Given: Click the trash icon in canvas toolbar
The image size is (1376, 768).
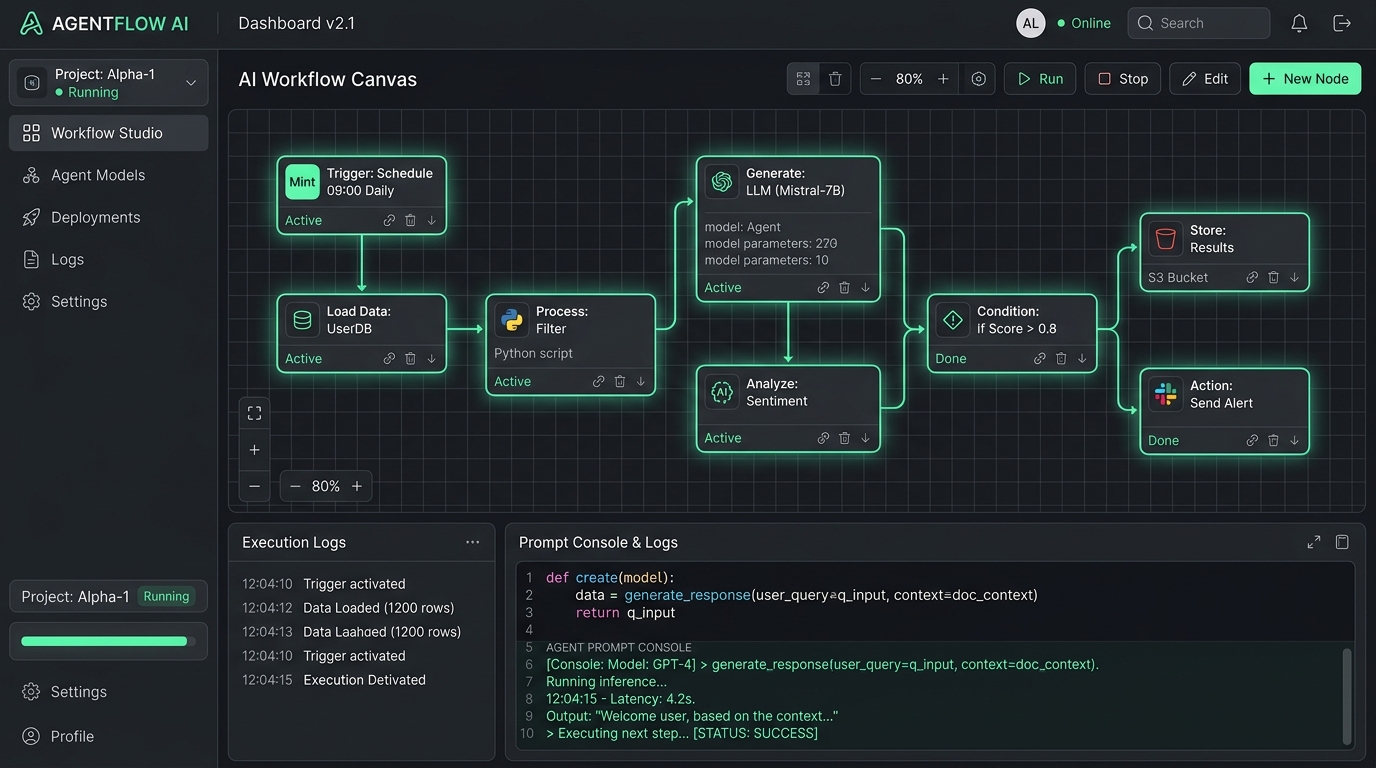Looking at the screenshot, I should click(835, 79).
